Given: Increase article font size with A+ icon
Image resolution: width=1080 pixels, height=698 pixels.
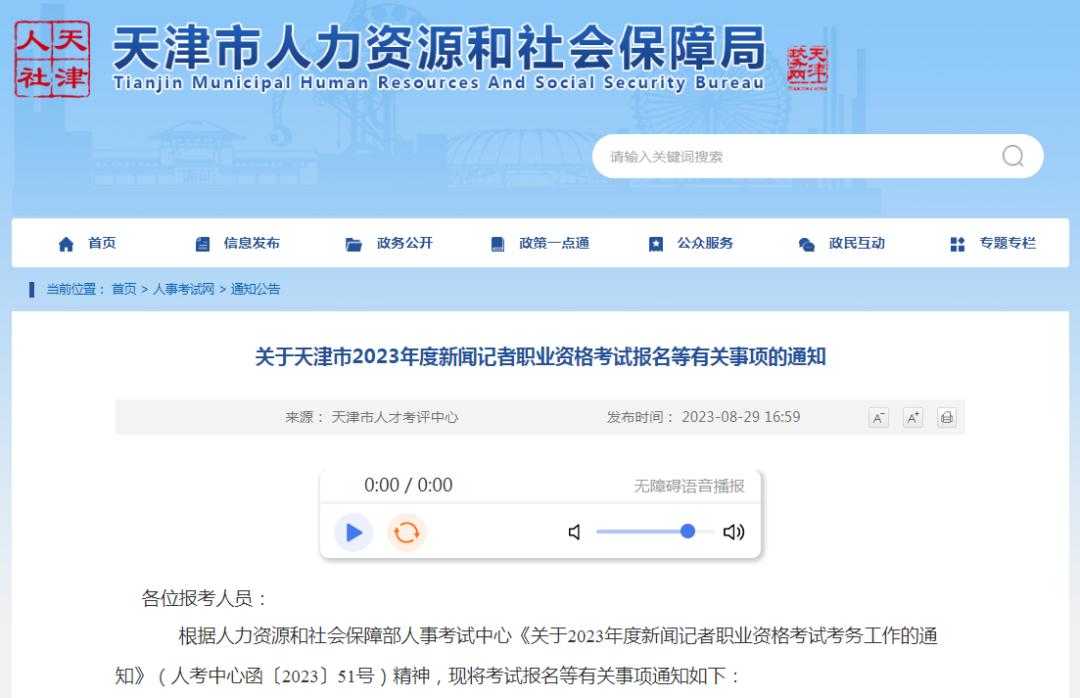Looking at the screenshot, I should pyautogui.click(x=912, y=418).
